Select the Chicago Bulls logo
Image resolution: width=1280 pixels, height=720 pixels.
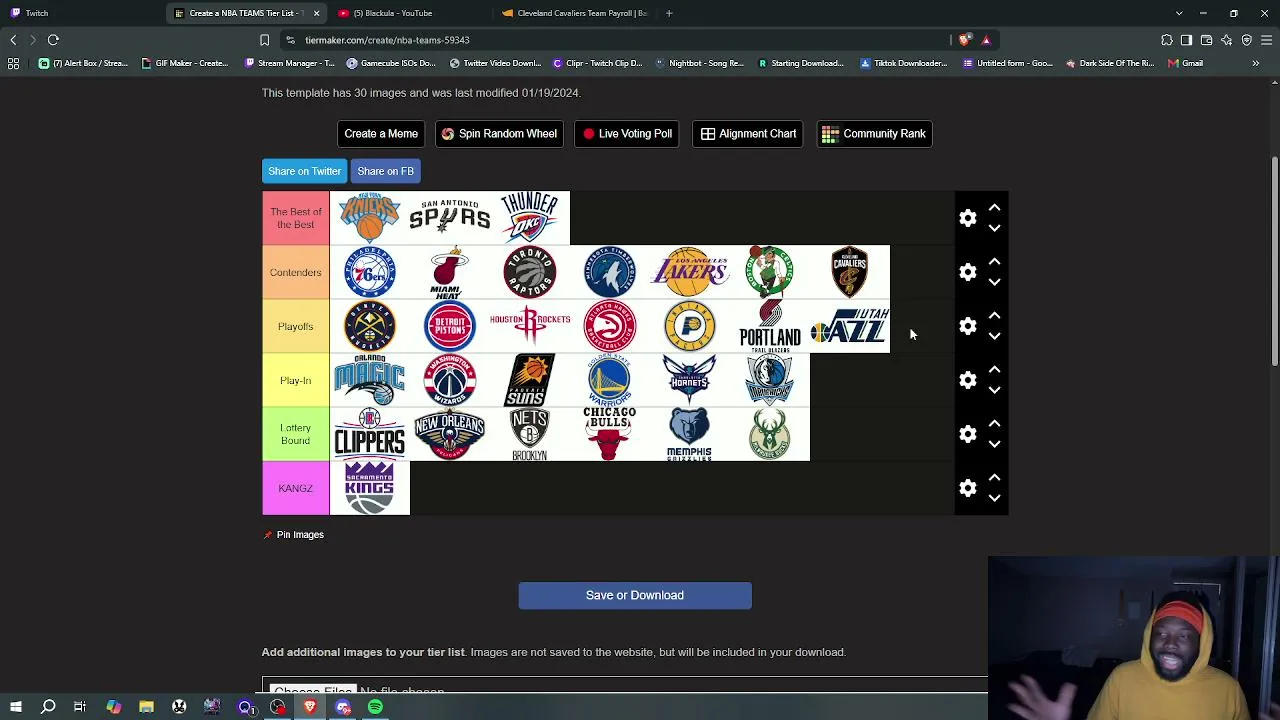[x=610, y=434]
